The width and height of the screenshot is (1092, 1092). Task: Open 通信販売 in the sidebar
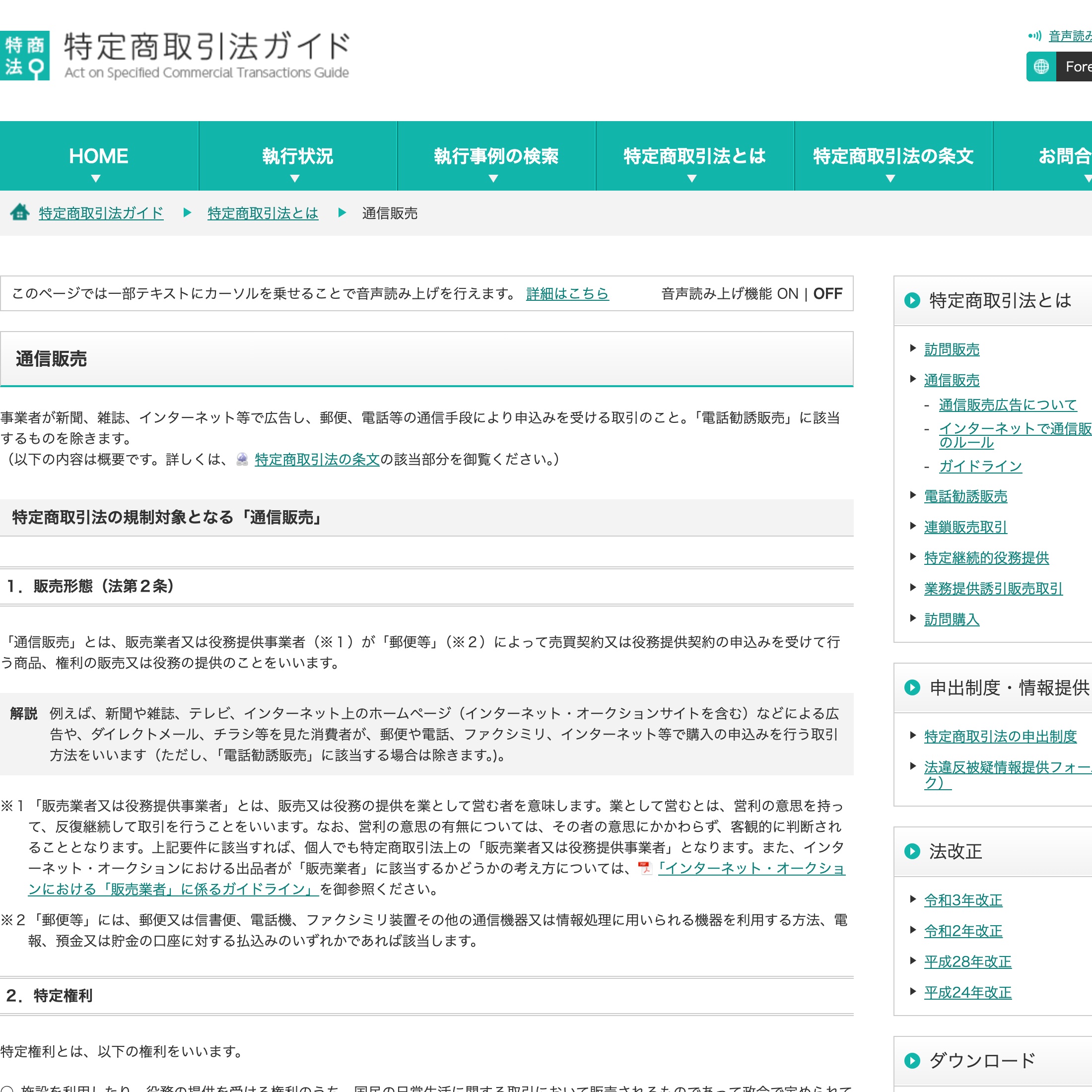pyautogui.click(x=952, y=380)
